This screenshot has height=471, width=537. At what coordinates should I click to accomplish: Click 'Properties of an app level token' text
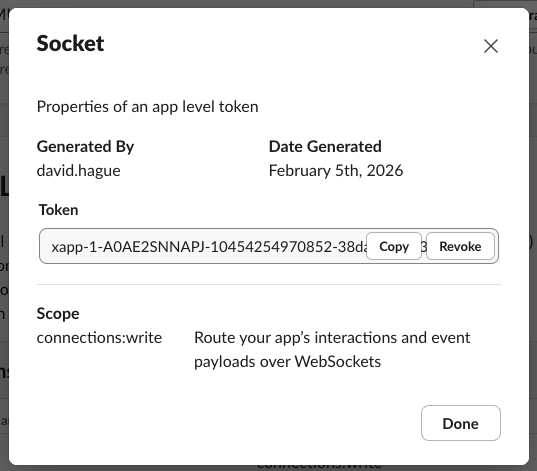point(148,107)
